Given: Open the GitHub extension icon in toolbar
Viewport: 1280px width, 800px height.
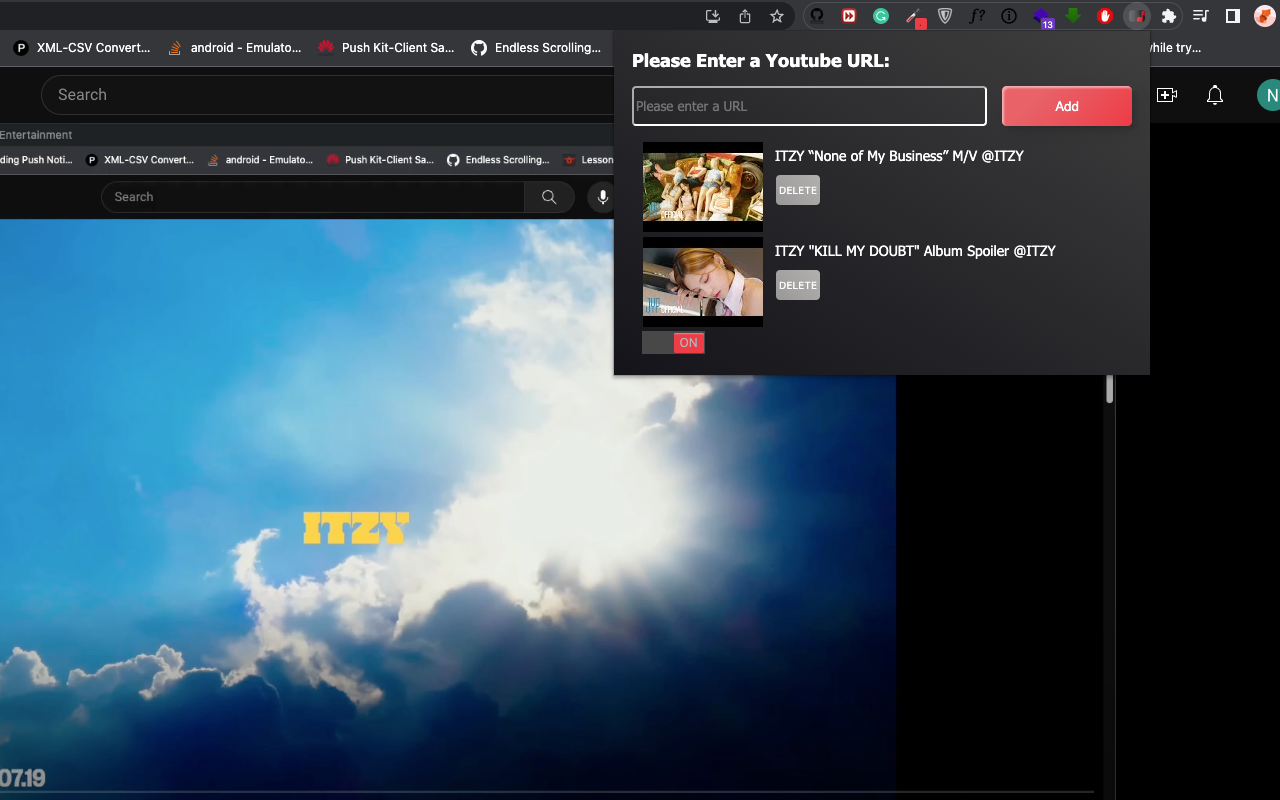Looking at the screenshot, I should pos(816,16).
